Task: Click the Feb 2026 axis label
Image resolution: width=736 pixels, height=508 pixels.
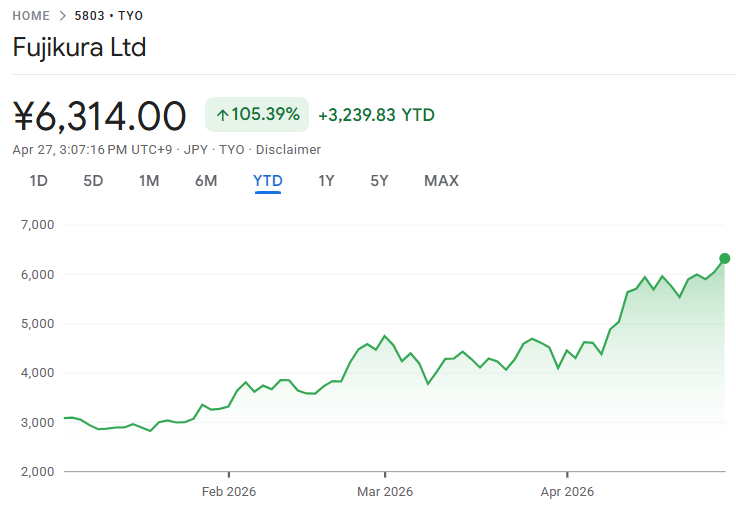Action: (x=229, y=492)
